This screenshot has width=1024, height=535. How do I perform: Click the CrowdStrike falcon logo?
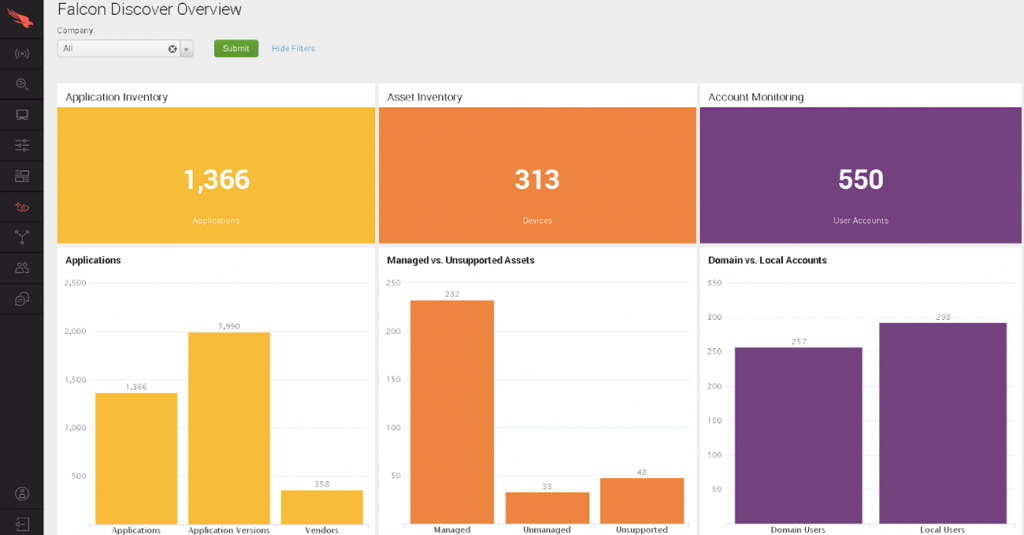click(x=21, y=17)
